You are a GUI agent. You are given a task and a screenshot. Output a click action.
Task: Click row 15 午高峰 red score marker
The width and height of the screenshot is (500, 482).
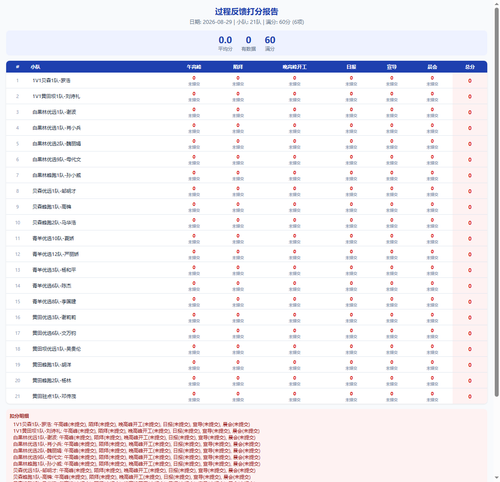tap(194, 299)
